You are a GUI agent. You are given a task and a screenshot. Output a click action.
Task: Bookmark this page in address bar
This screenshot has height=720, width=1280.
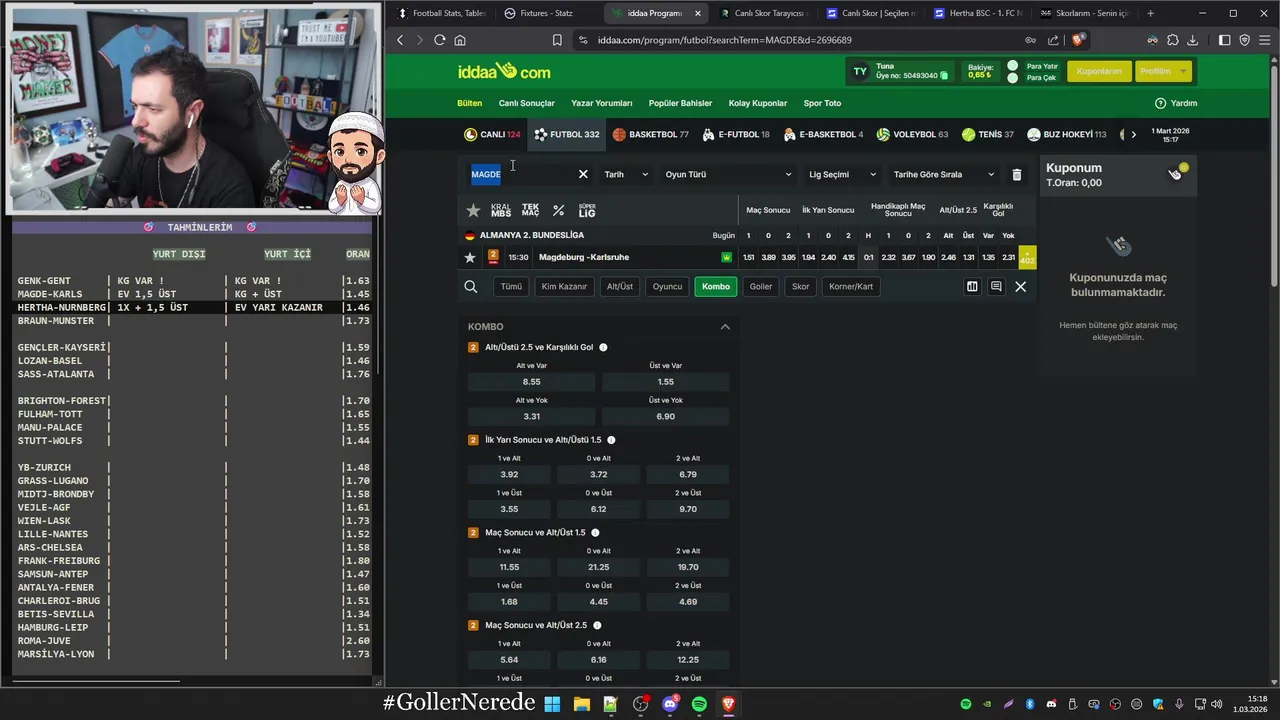pos(557,40)
